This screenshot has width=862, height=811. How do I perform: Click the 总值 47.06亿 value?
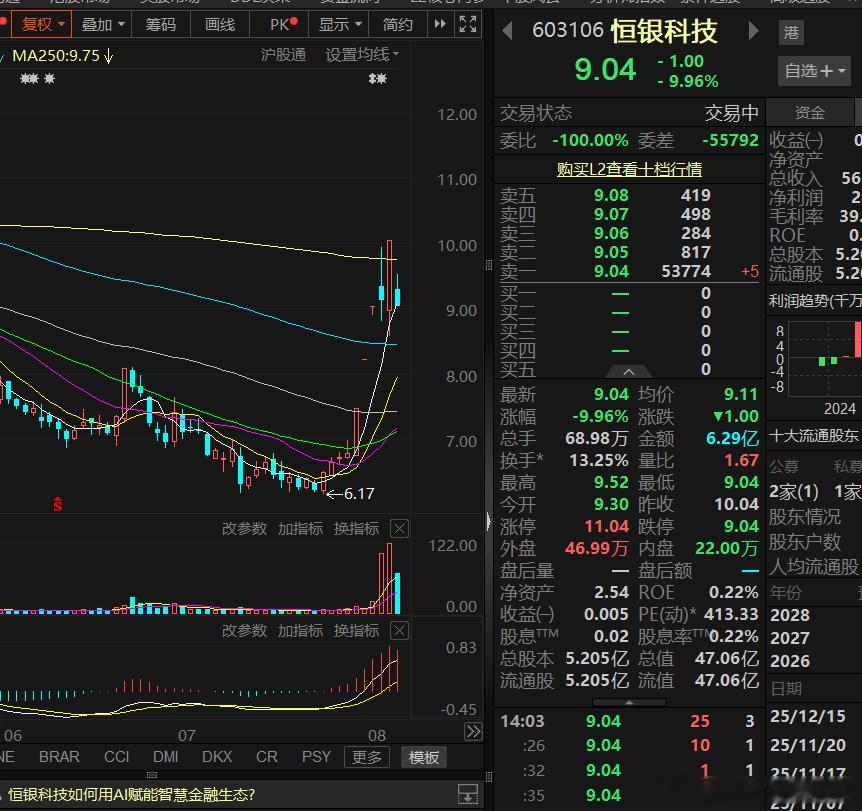click(726, 658)
